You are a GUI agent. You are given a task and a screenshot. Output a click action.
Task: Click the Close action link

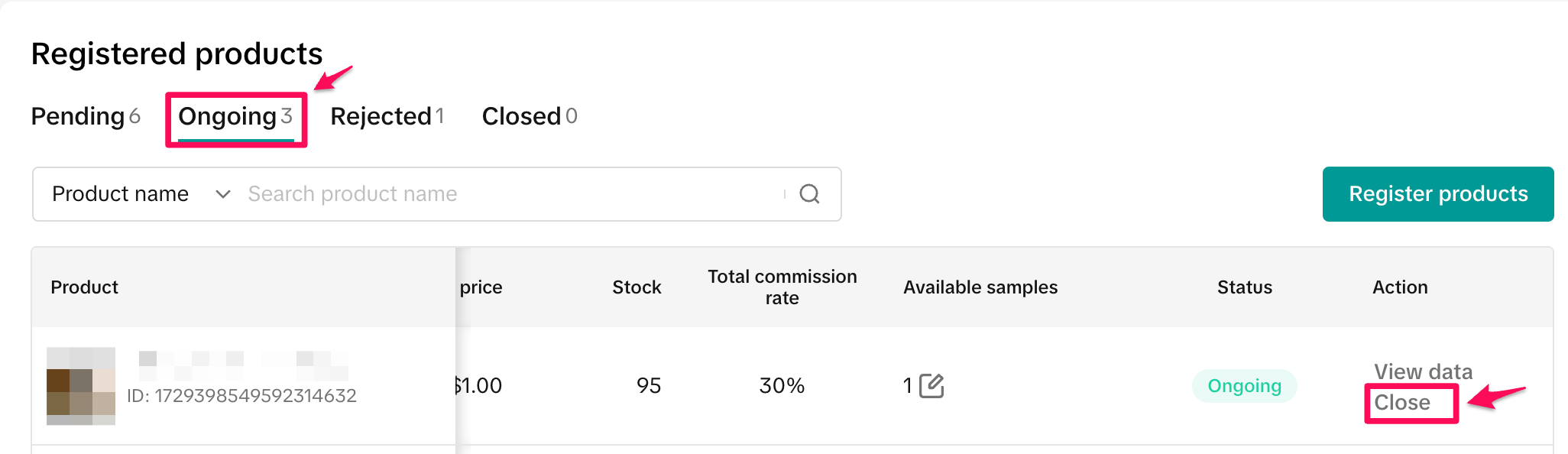(x=1402, y=403)
